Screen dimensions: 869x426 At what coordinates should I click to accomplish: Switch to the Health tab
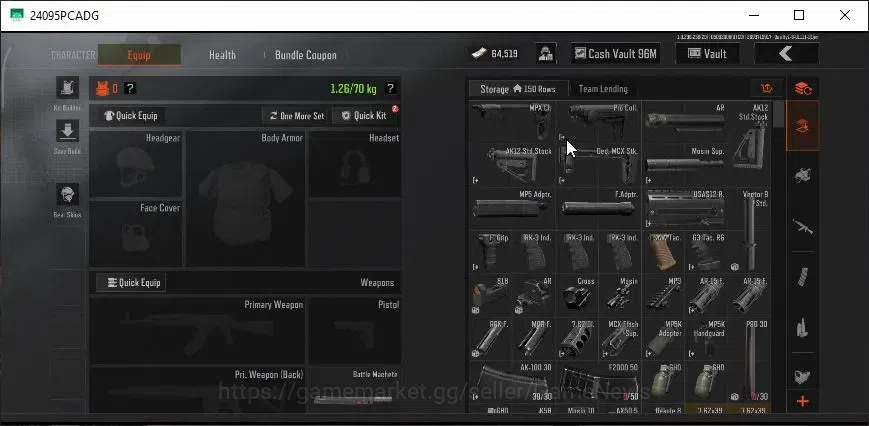pos(222,55)
